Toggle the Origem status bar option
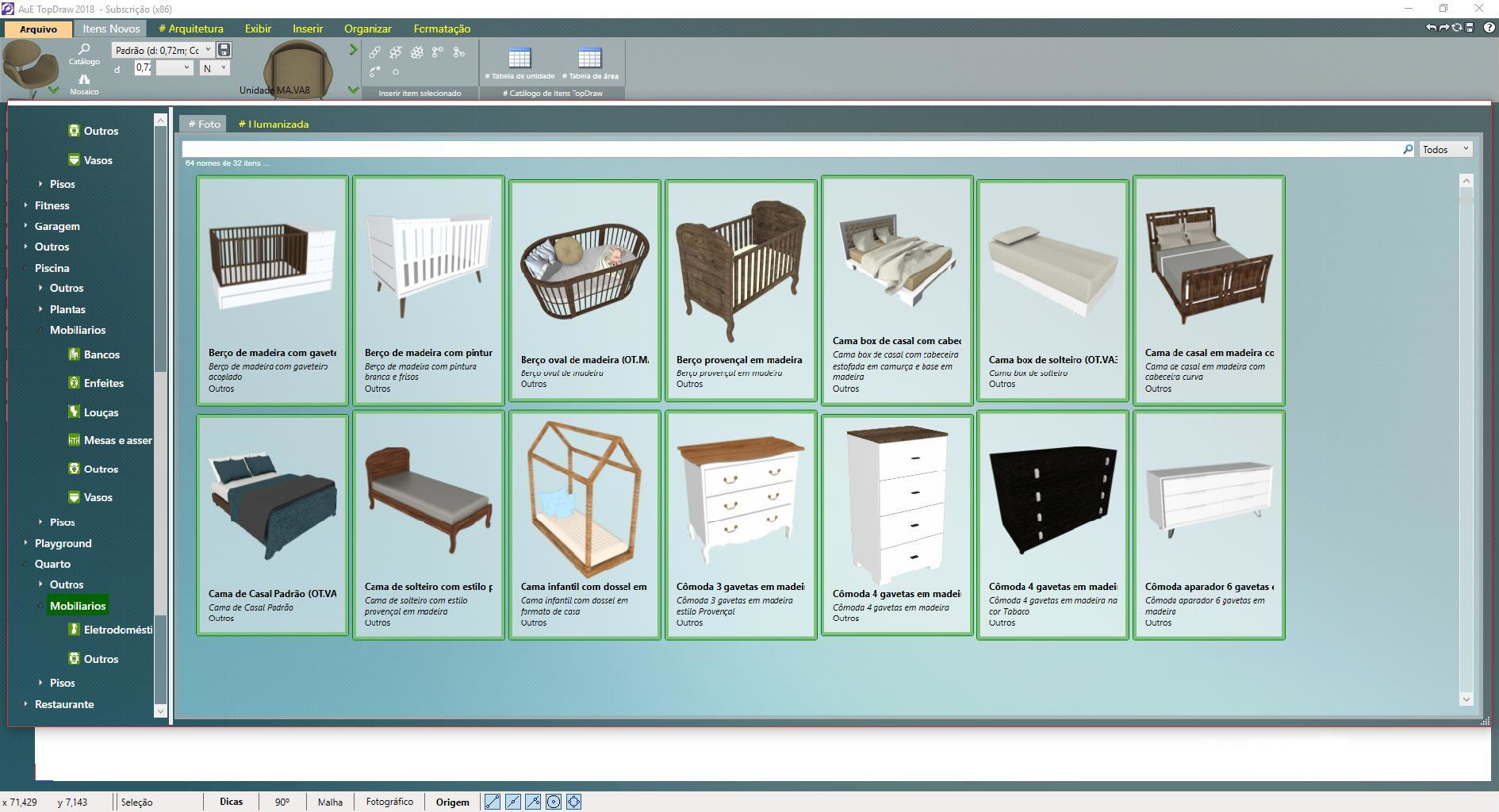The width and height of the screenshot is (1499, 812). coord(452,802)
